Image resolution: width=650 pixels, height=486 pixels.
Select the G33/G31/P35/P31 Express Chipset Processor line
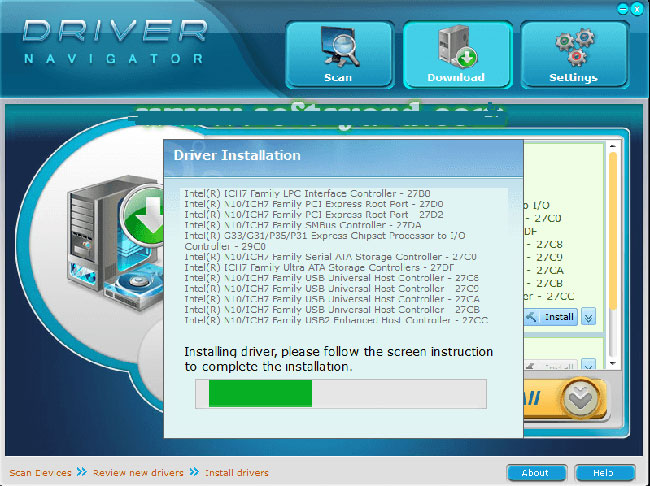pos(325,241)
